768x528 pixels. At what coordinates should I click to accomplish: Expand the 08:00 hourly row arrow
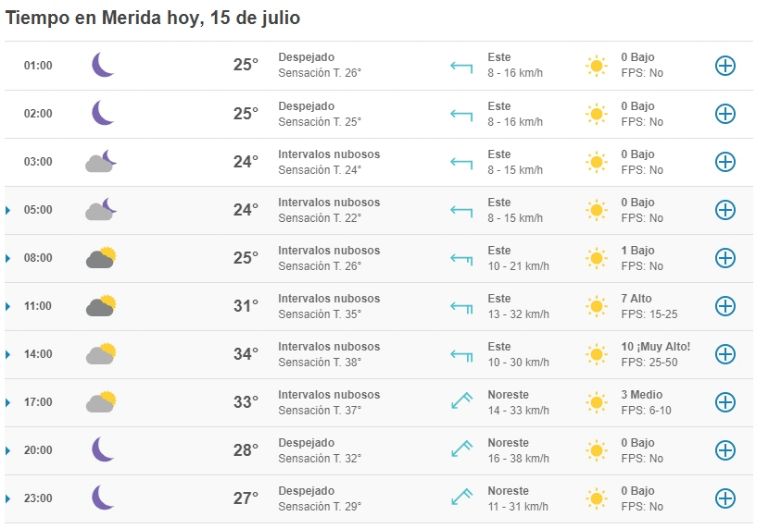point(8,258)
